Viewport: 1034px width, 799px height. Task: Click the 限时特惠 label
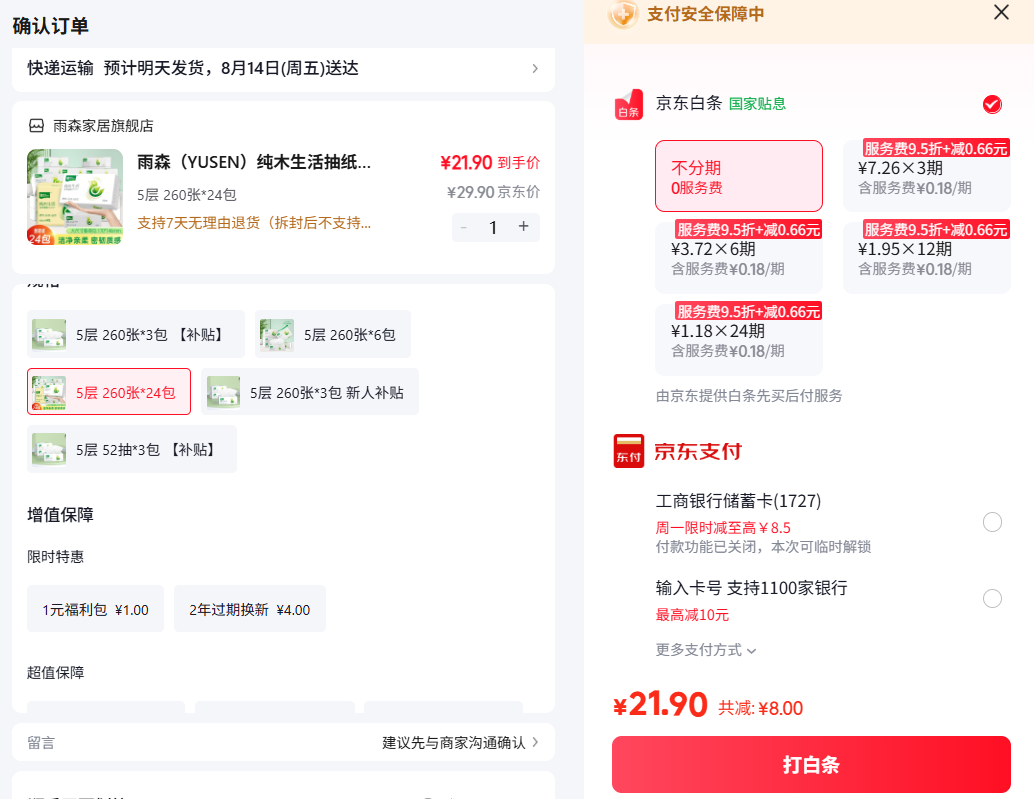55,556
